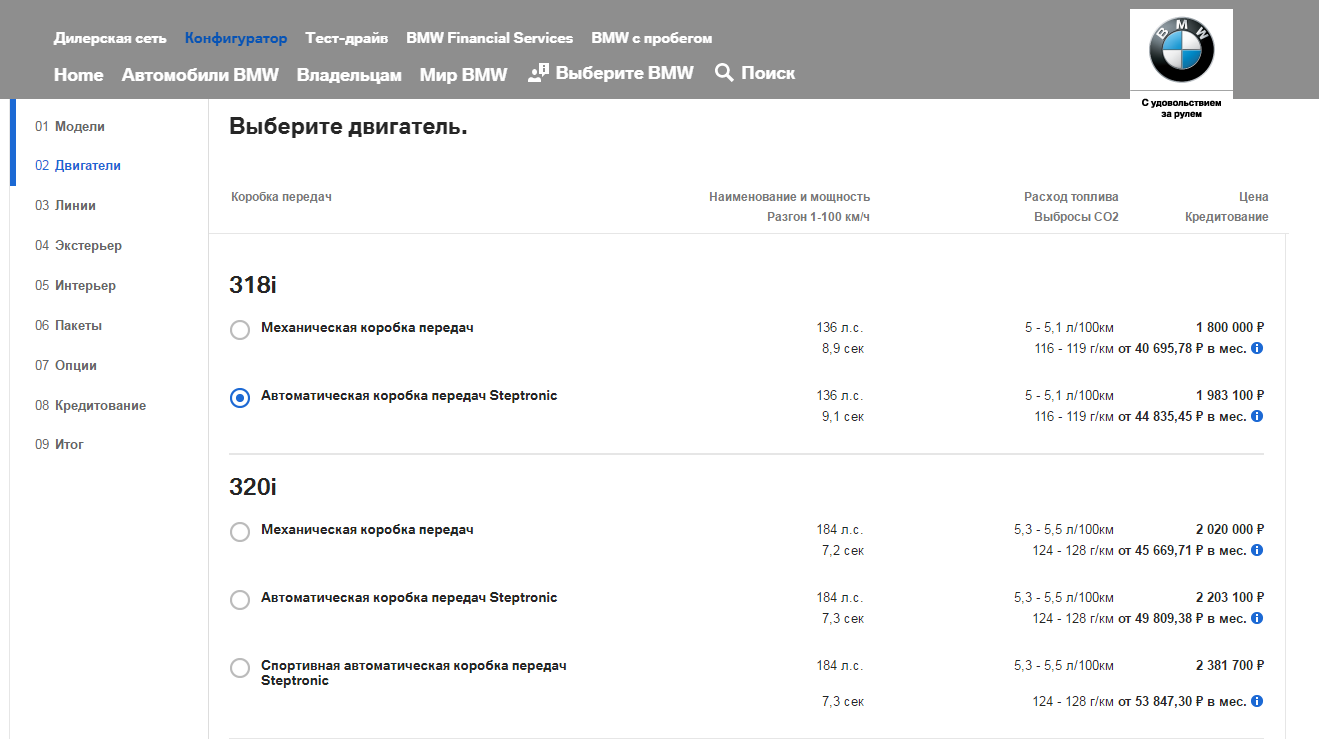Viewport: 1319px width, 739px height.
Task: Open the Тест-драйв link
Action: (x=347, y=38)
